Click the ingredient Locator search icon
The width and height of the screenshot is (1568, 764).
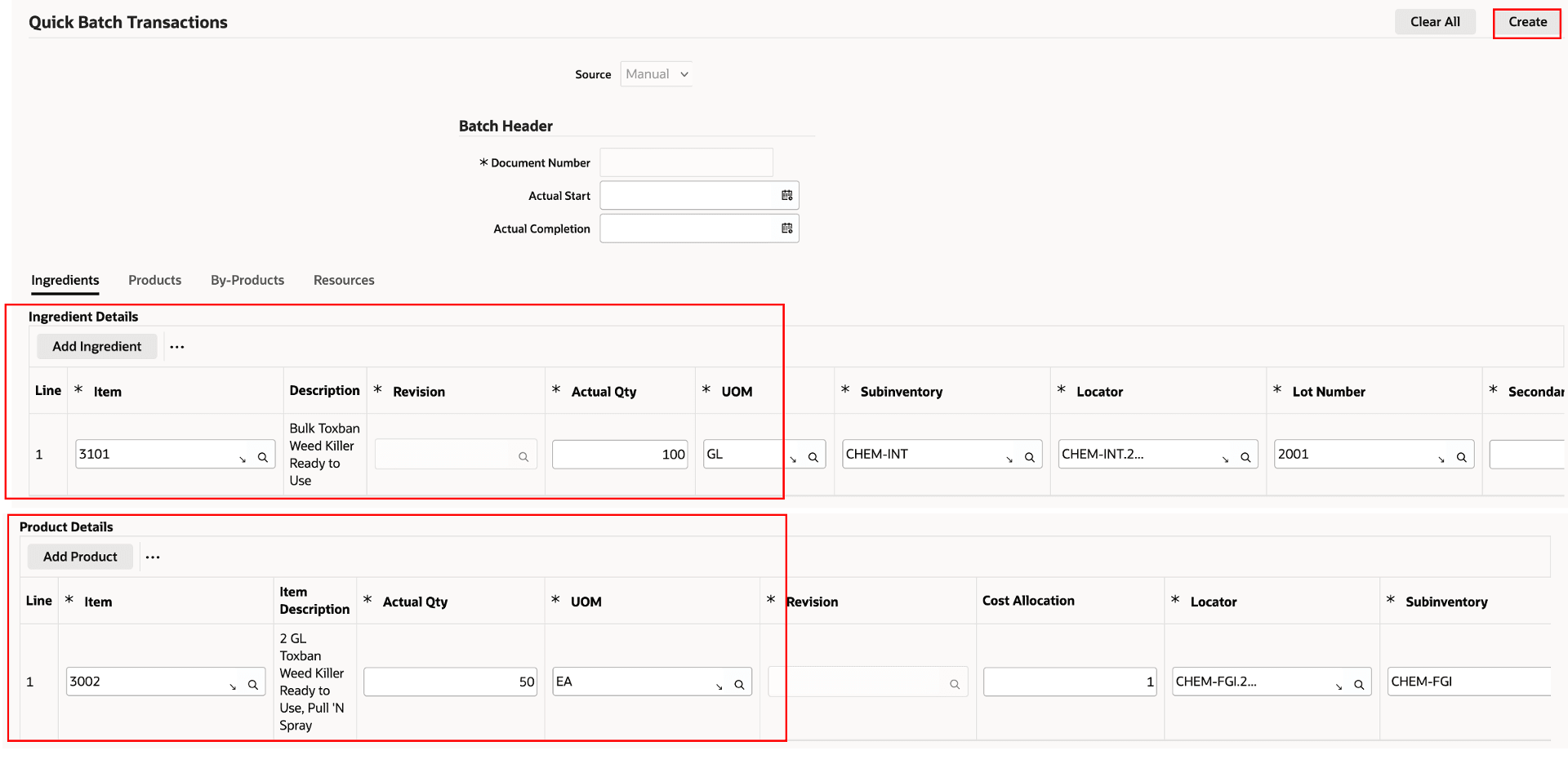pos(1245,458)
